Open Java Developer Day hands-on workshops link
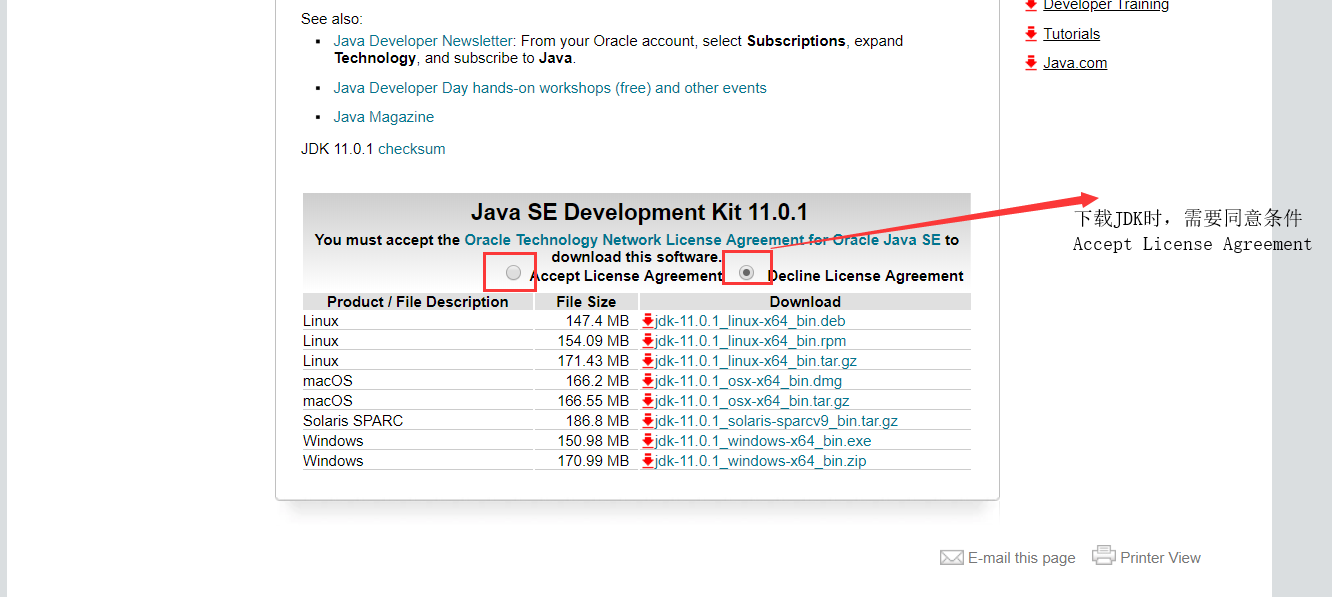The height and width of the screenshot is (597, 1332). (550, 88)
